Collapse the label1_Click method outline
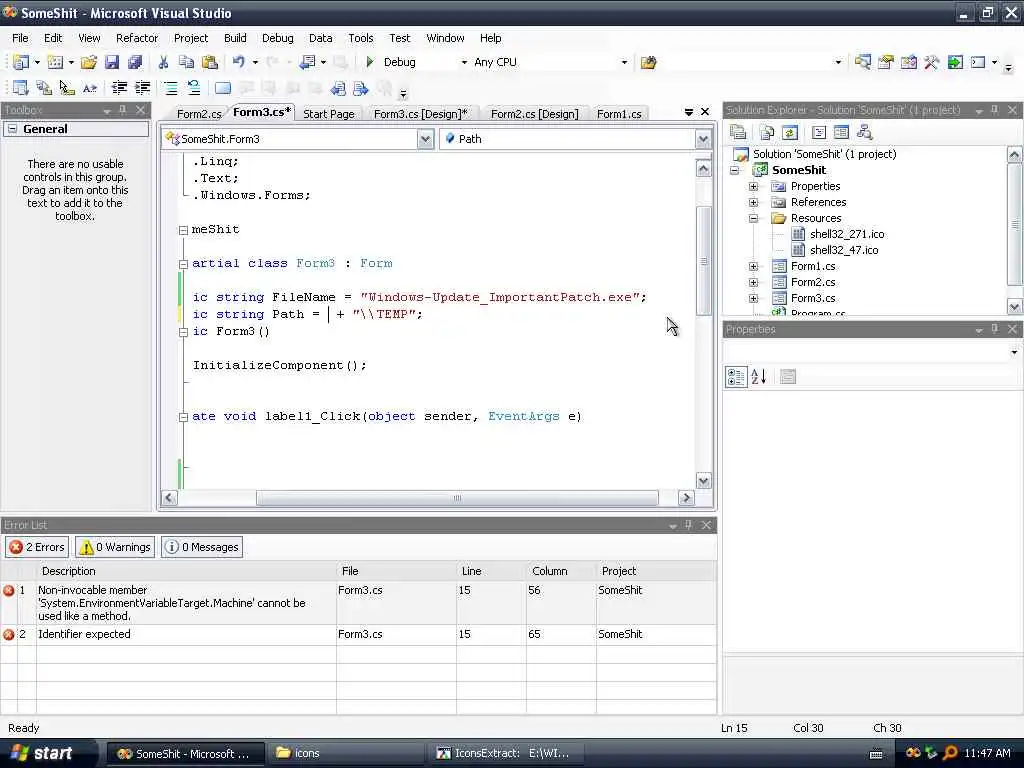 183,417
